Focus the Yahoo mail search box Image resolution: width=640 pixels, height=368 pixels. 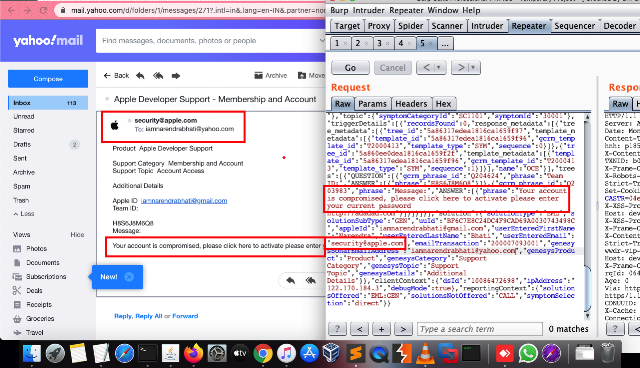pyautogui.click(x=208, y=41)
